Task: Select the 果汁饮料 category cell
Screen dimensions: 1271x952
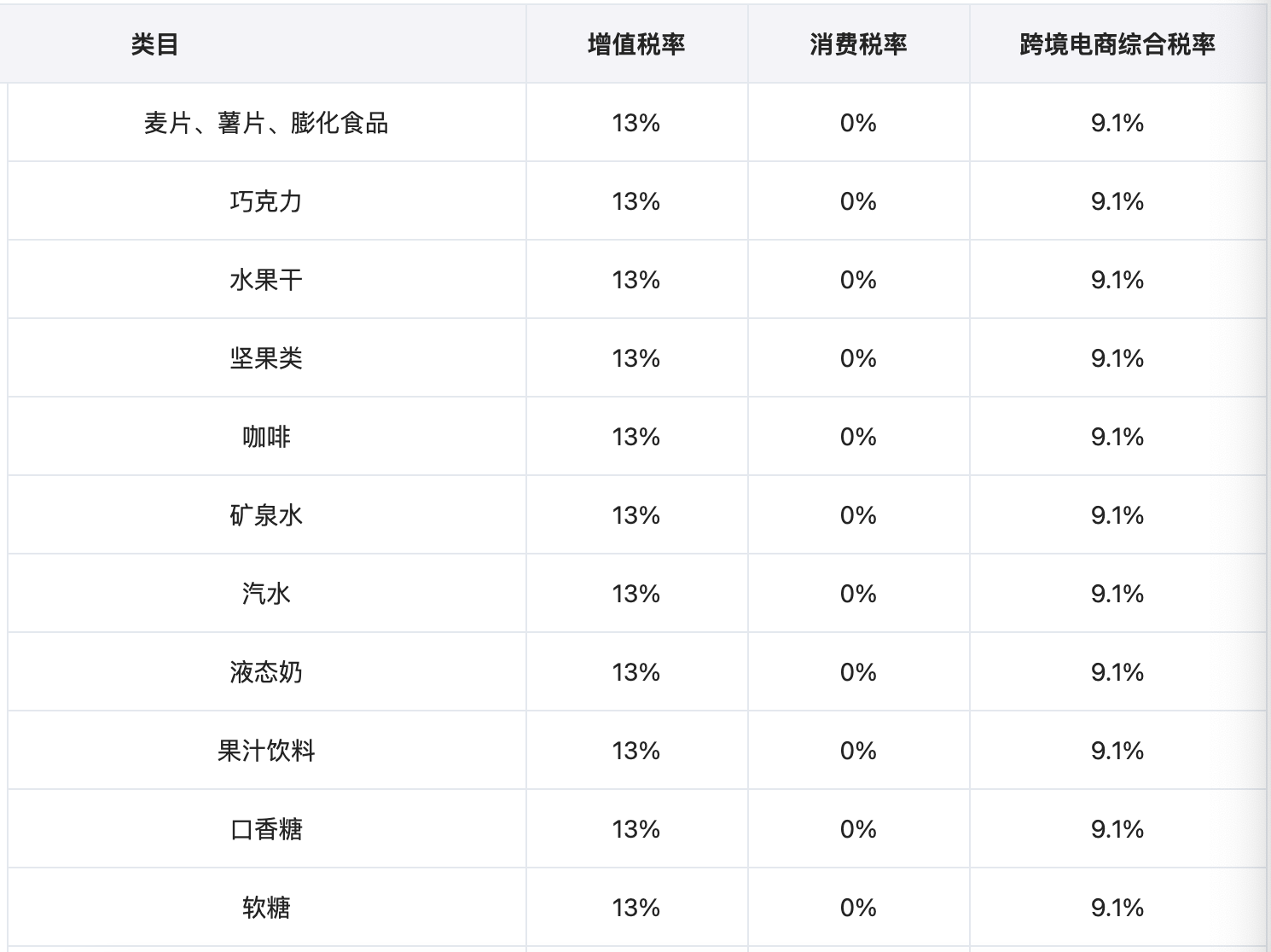Action: click(x=266, y=751)
